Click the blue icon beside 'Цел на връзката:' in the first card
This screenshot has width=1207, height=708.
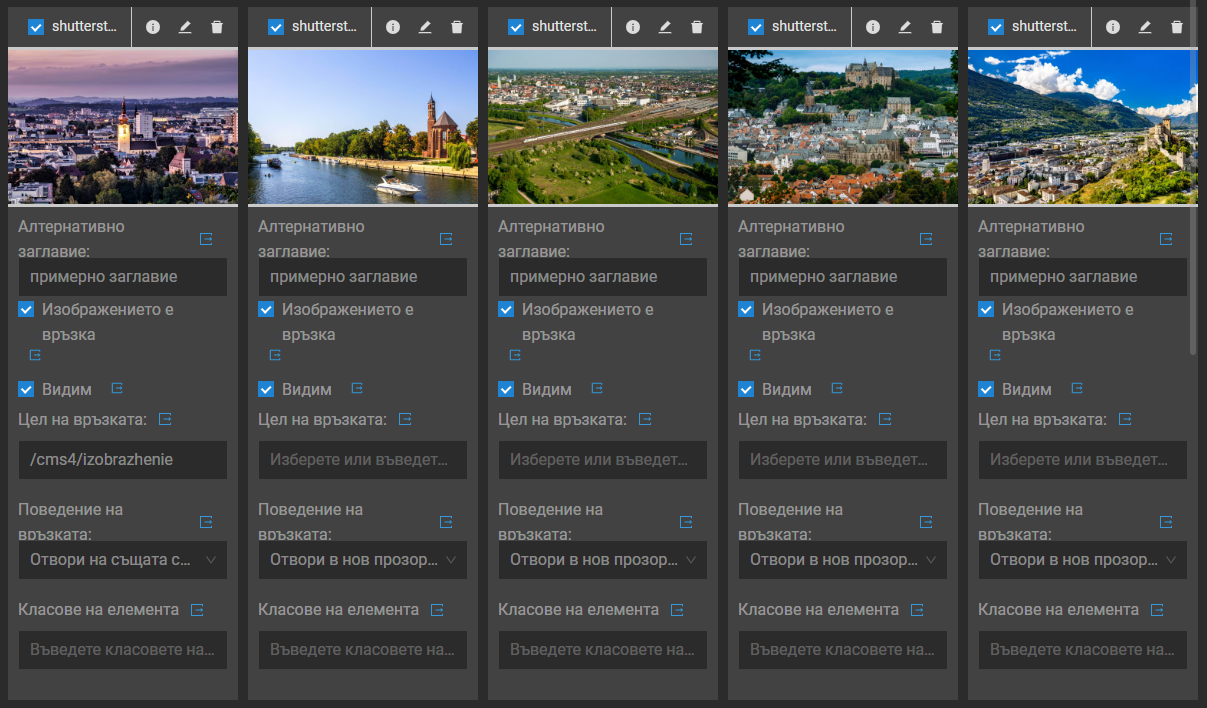pyautogui.click(x=166, y=419)
